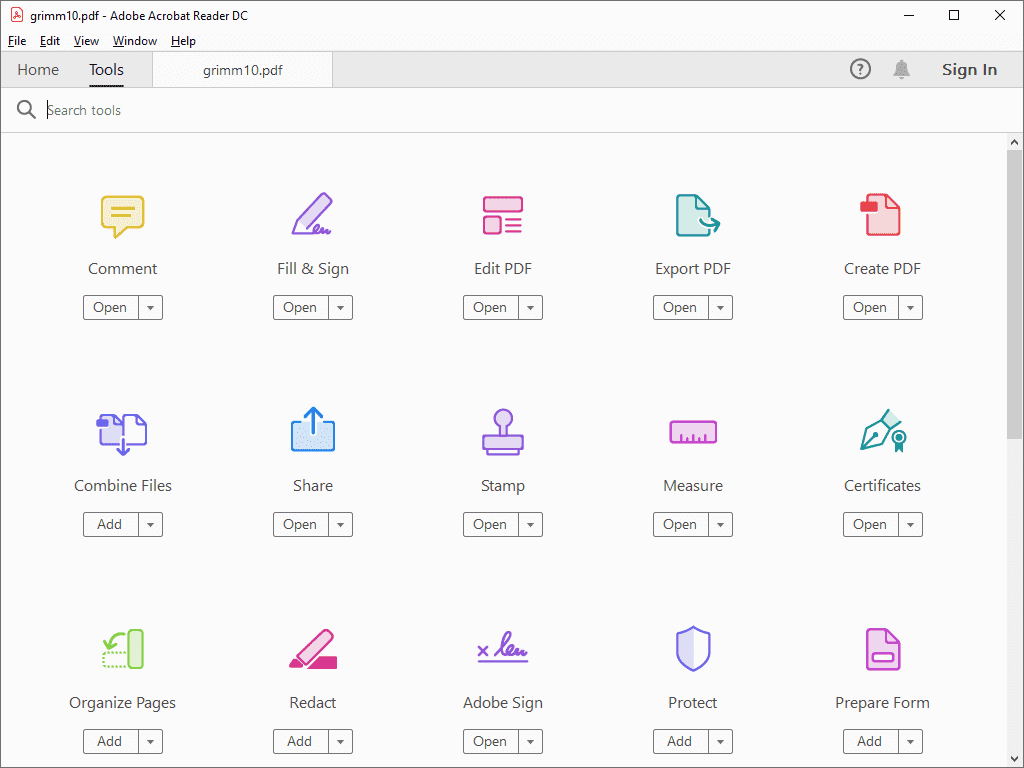The height and width of the screenshot is (768, 1024).
Task: Pick the Stamp tool icon
Action: pyautogui.click(x=503, y=432)
